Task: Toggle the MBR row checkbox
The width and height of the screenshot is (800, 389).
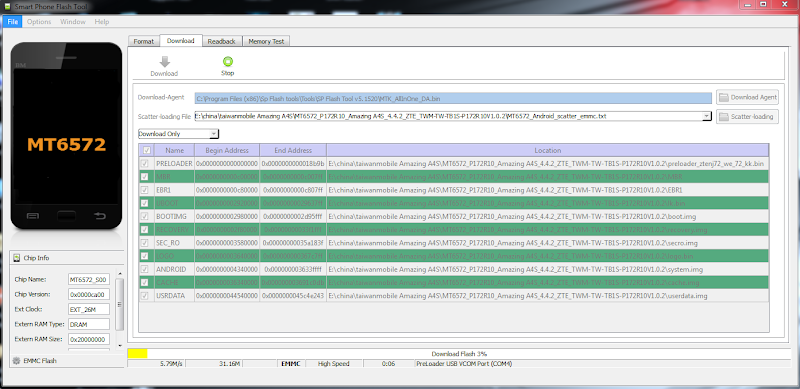Action: click(x=145, y=177)
